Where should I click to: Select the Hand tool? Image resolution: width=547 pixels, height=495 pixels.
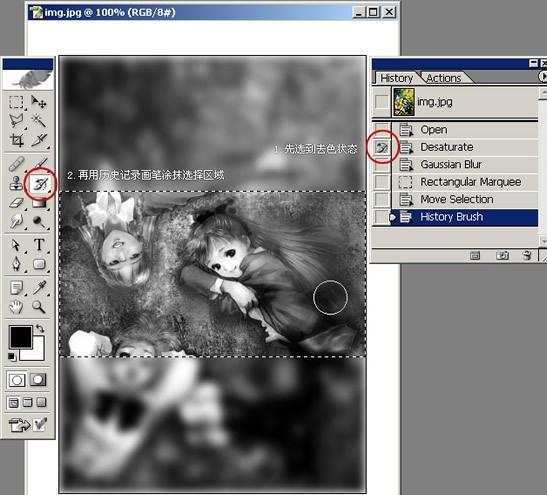[16, 307]
